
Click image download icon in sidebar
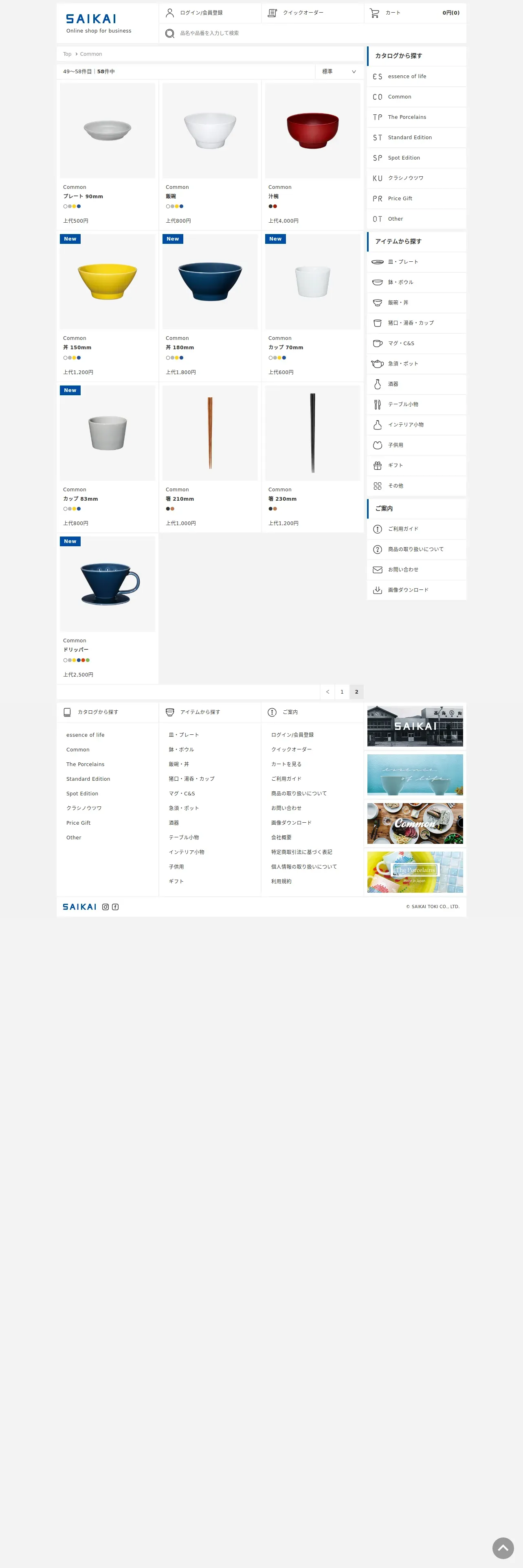point(378,590)
